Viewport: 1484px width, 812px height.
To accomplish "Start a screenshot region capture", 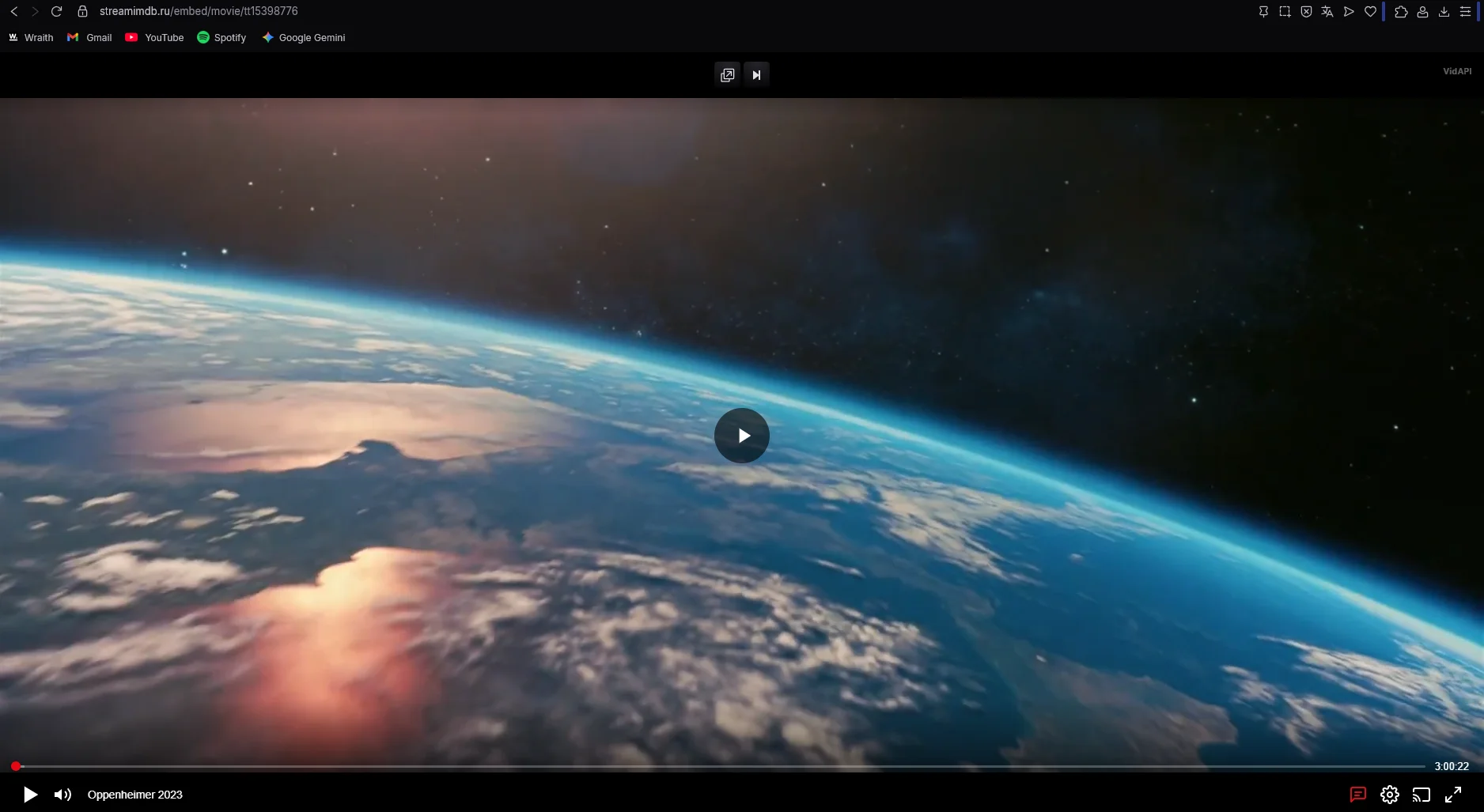I will tap(1285, 12).
